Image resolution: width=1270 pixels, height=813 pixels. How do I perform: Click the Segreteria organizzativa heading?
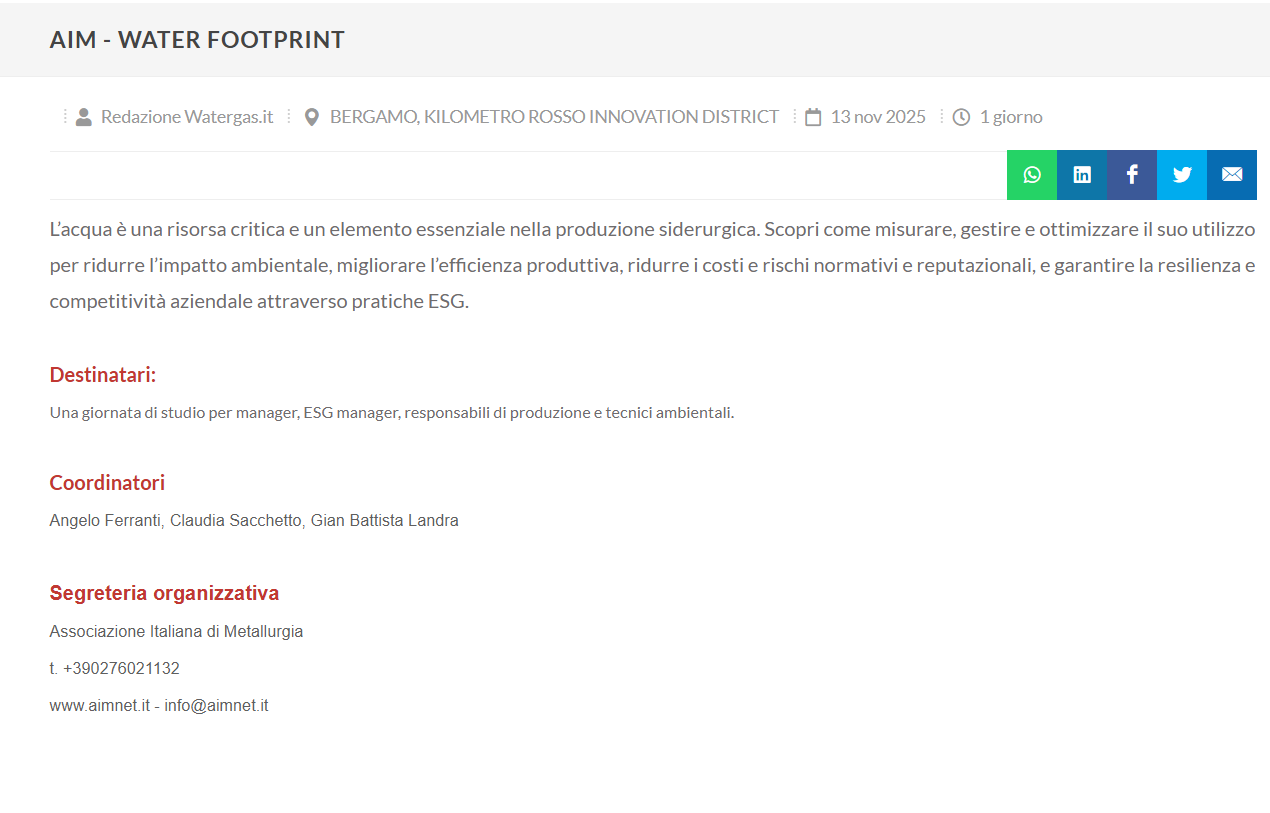[x=164, y=593]
